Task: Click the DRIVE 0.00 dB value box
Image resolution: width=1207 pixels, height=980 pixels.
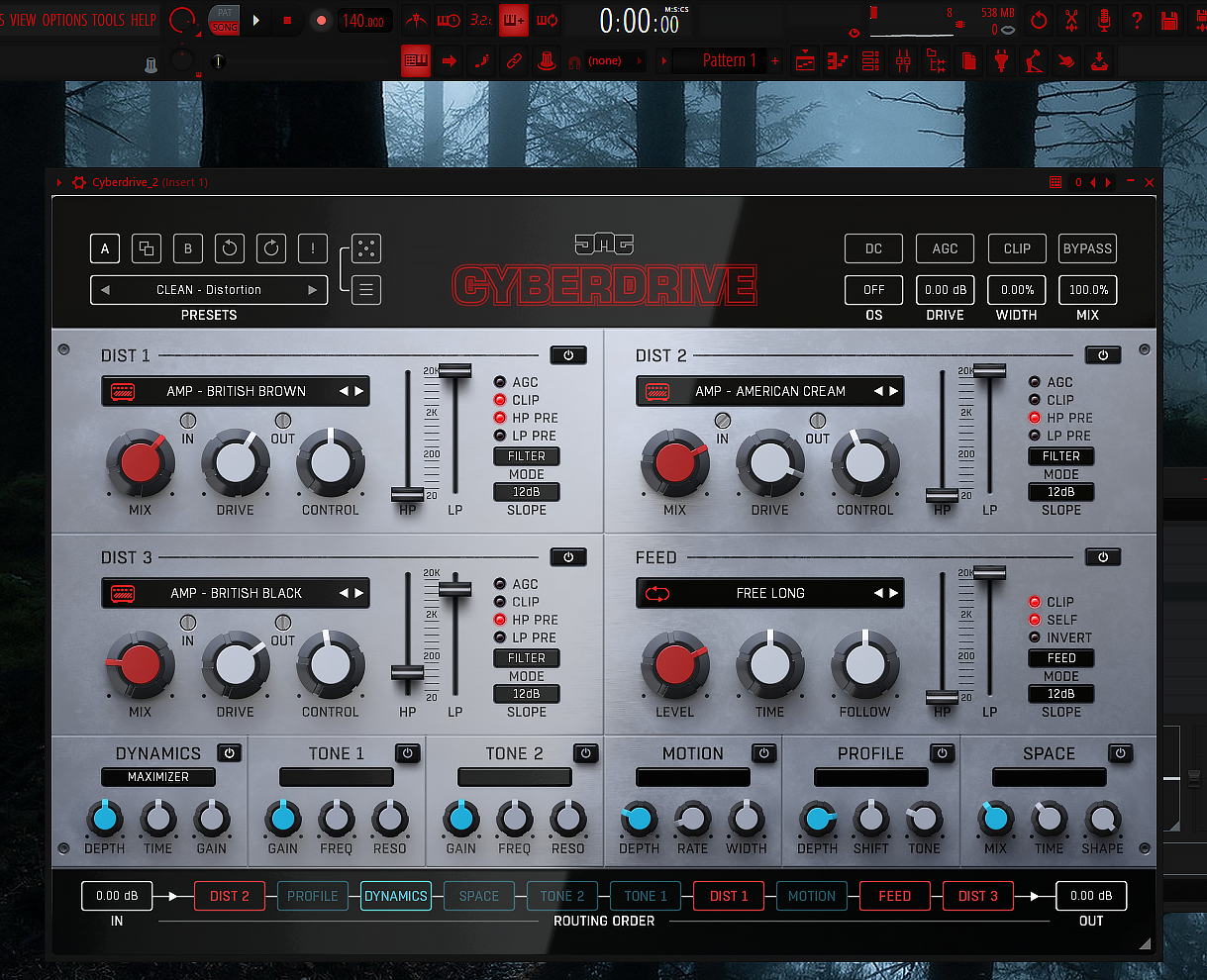Action: pos(945,290)
